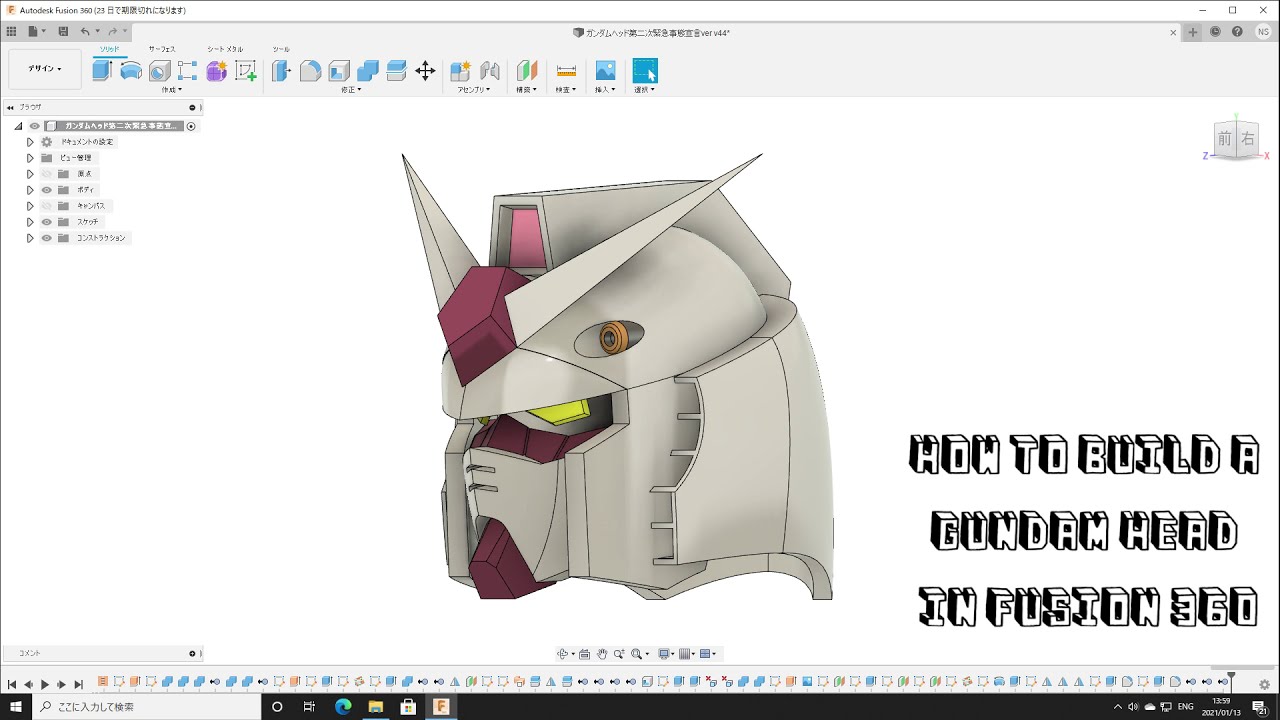Screen dimensions: 1280x720
Task: Expand the ボディ folder
Action: pyautogui.click(x=30, y=190)
